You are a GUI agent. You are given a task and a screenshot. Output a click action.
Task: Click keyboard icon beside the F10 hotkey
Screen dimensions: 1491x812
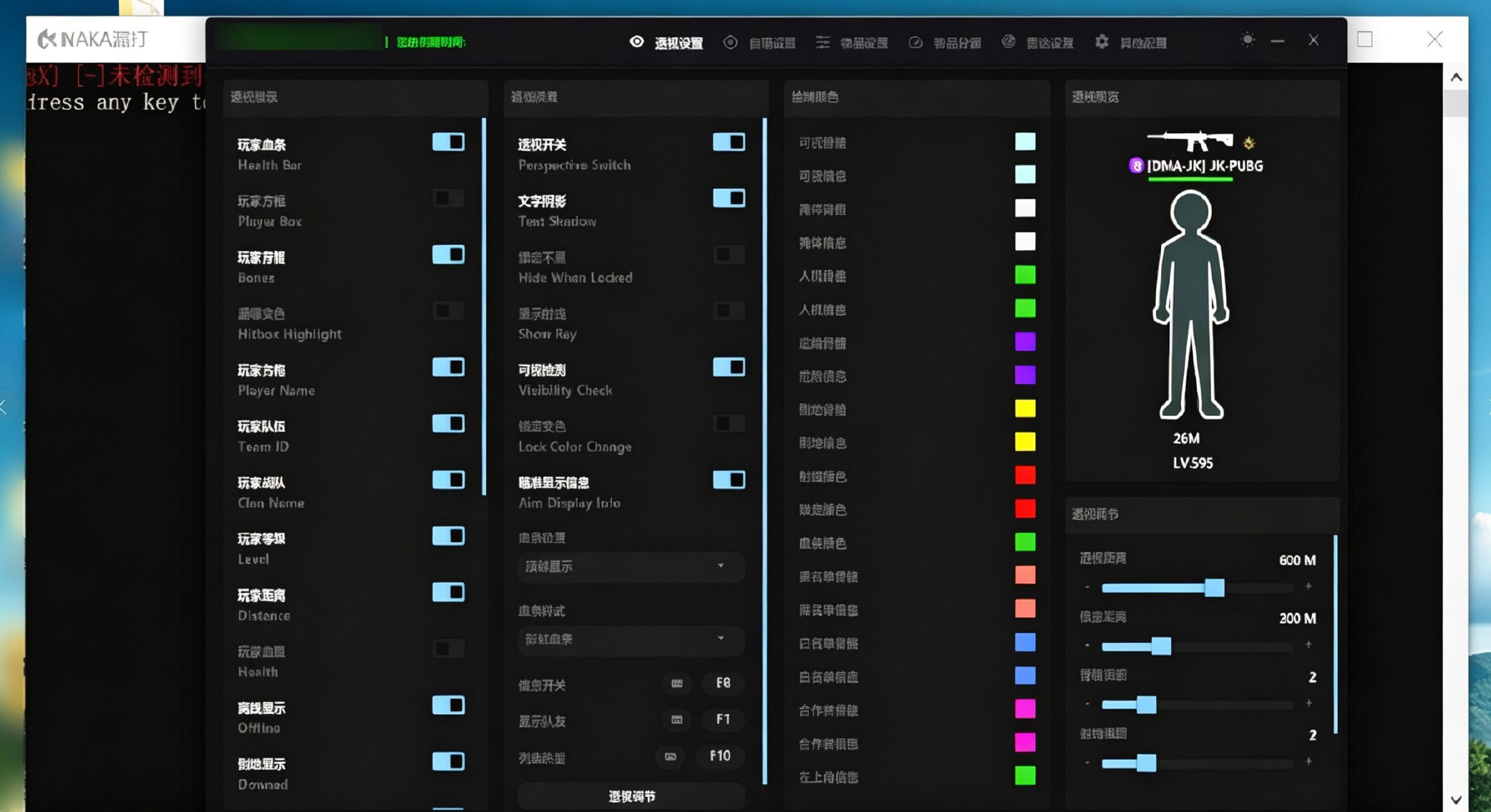click(670, 757)
